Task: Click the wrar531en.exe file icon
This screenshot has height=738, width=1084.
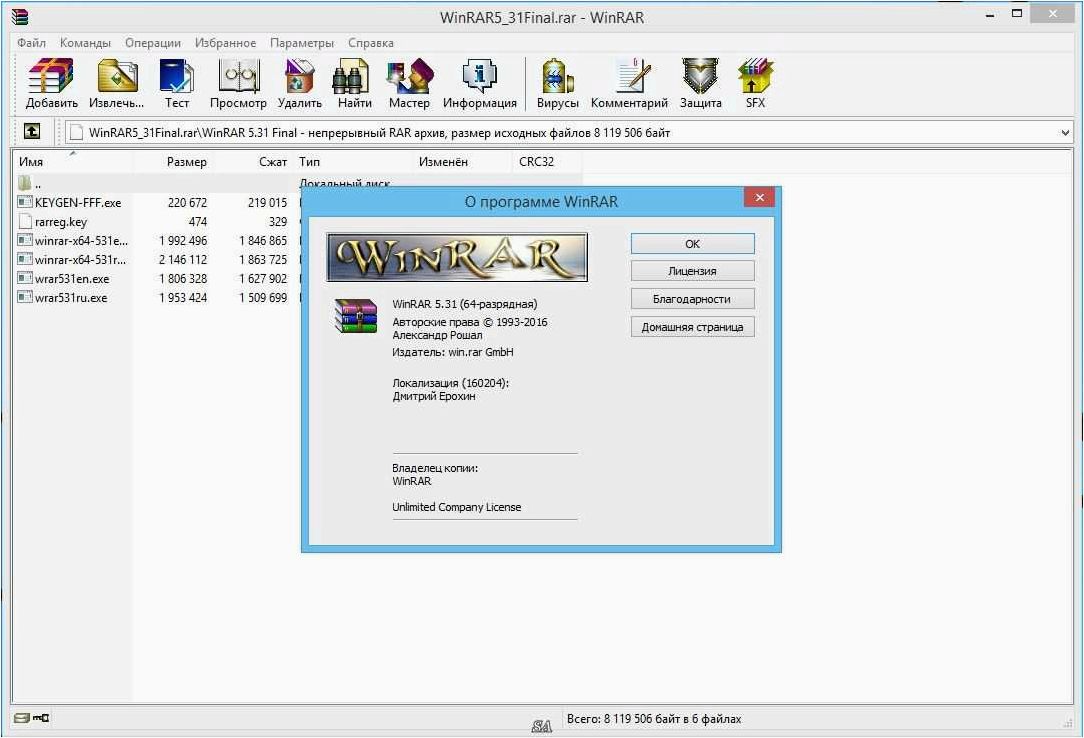Action: (x=25, y=278)
